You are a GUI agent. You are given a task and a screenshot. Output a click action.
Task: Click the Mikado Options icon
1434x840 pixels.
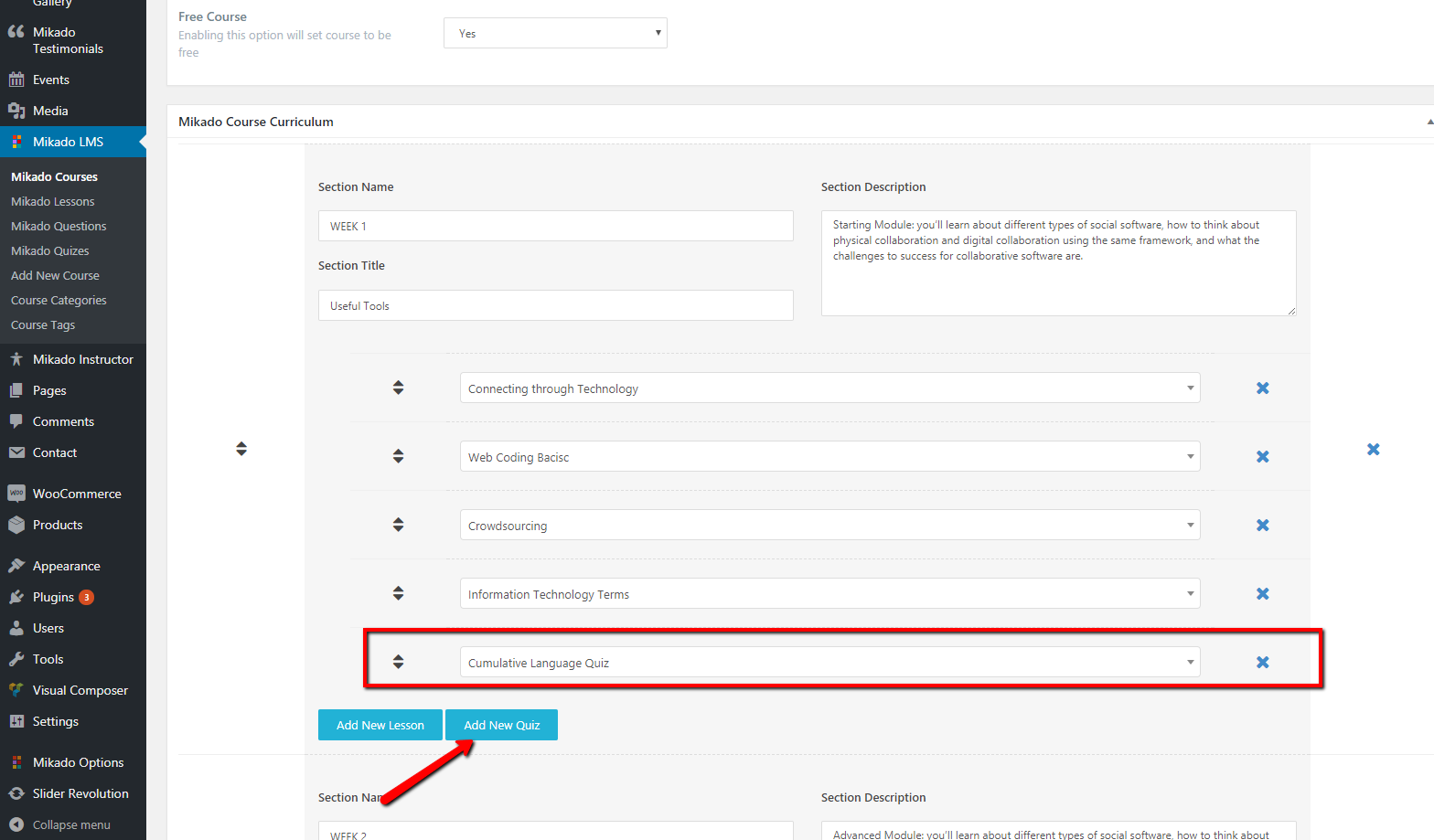coord(16,762)
